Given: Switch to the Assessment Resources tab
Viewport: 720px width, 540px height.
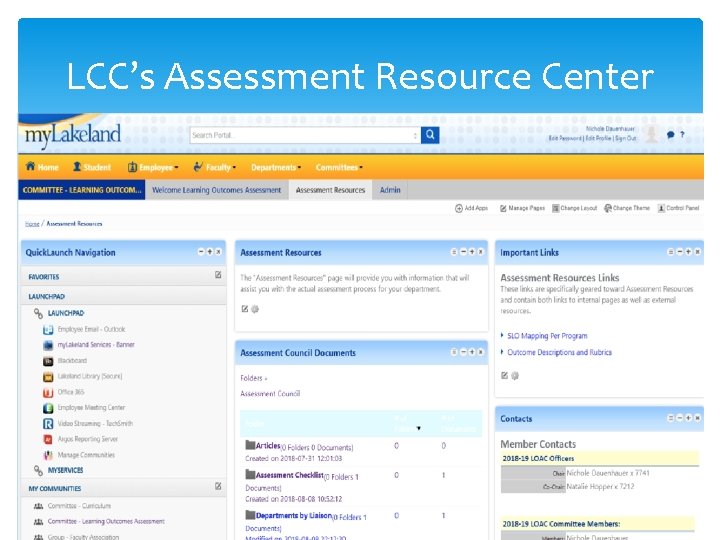Looking at the screenshot, I should [330, 190].
